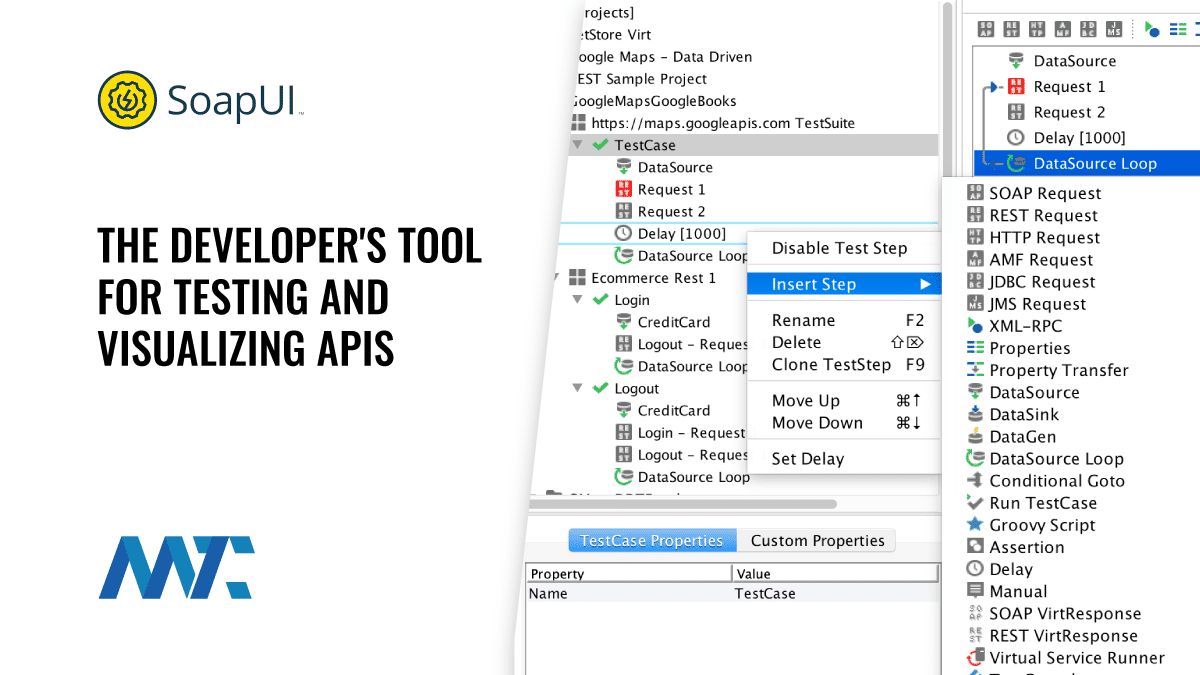Choose Disable Test Step from context menu
The width and height of the screenshot is (1200, 675).
coord(839,248)
